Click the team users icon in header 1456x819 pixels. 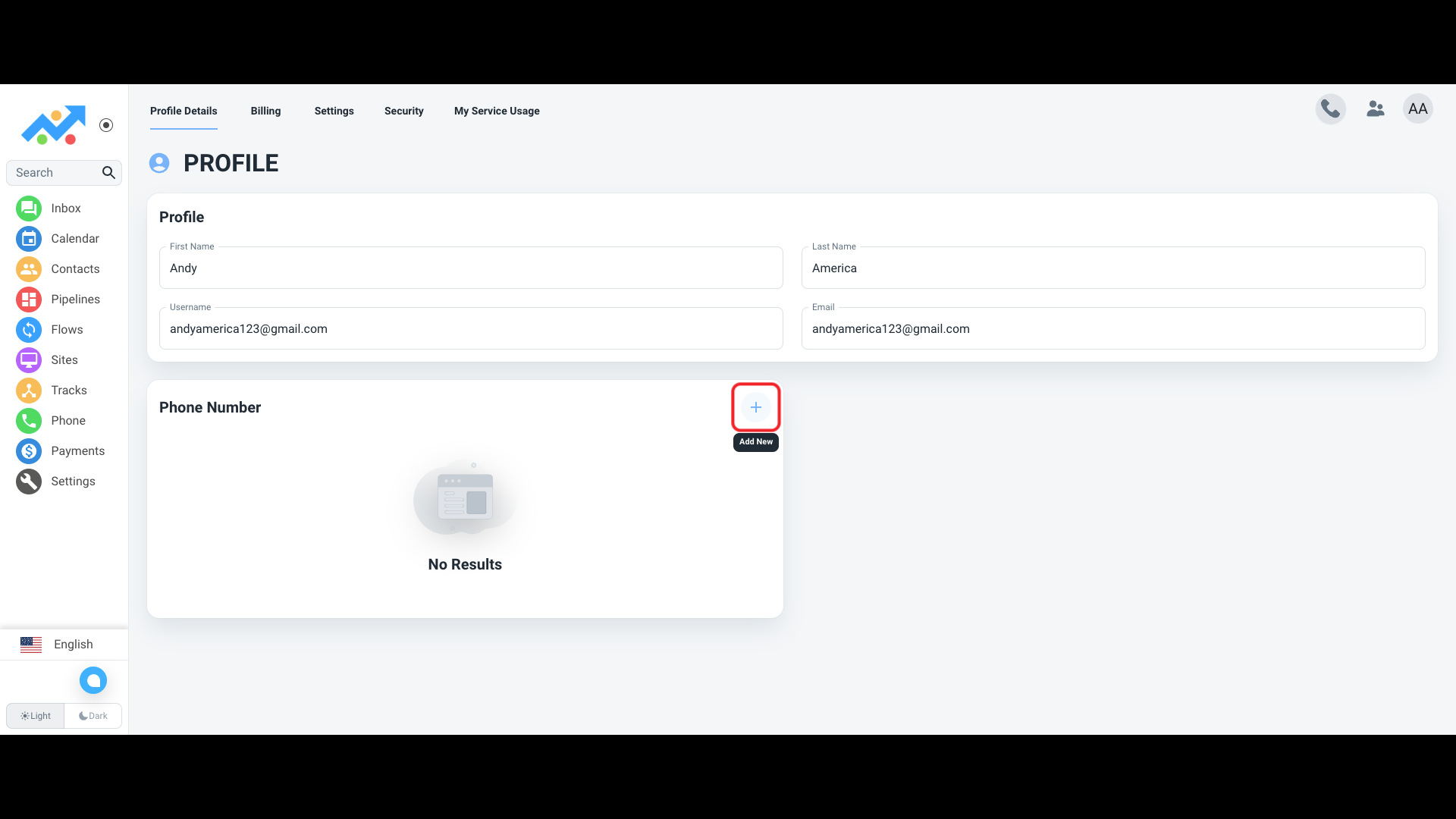coord(1375,109)
